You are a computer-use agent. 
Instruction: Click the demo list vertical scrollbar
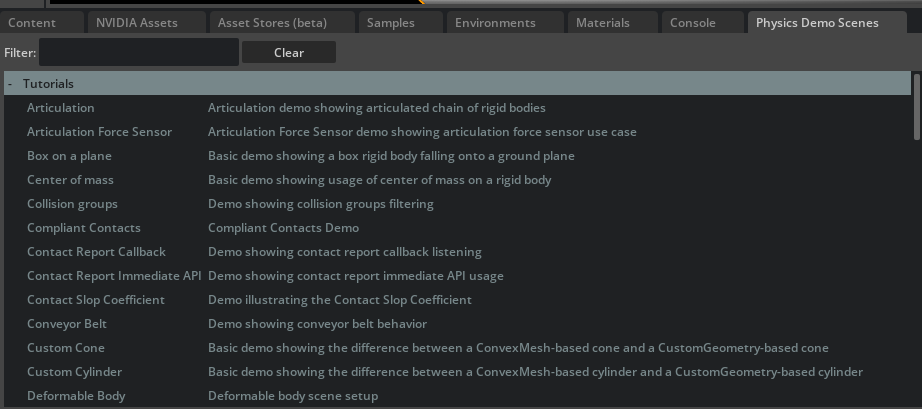(916, 106)
